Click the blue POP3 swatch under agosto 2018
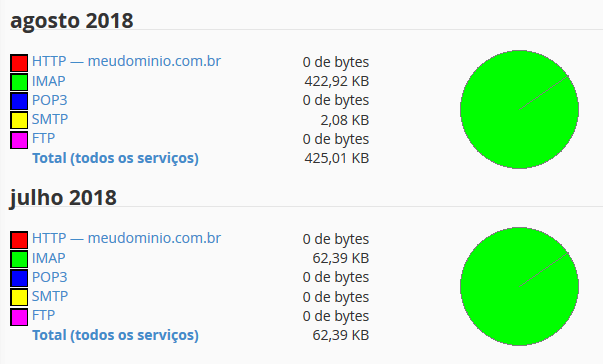The image size is (603, 364). tap(19, 101)
